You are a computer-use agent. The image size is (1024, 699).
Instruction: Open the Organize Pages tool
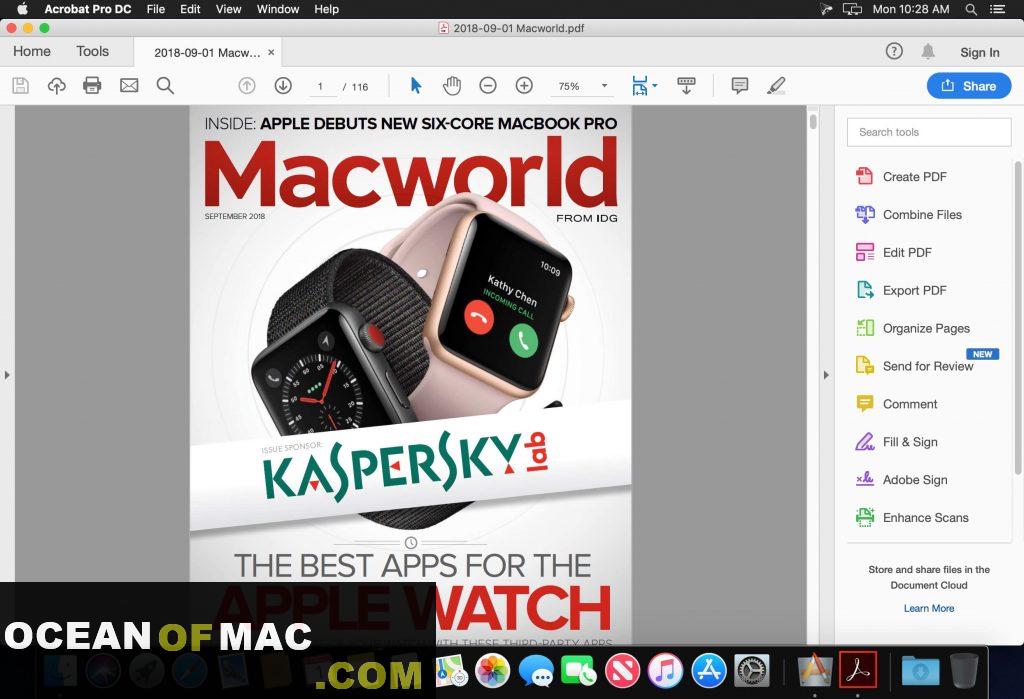[x=912, y=328]
